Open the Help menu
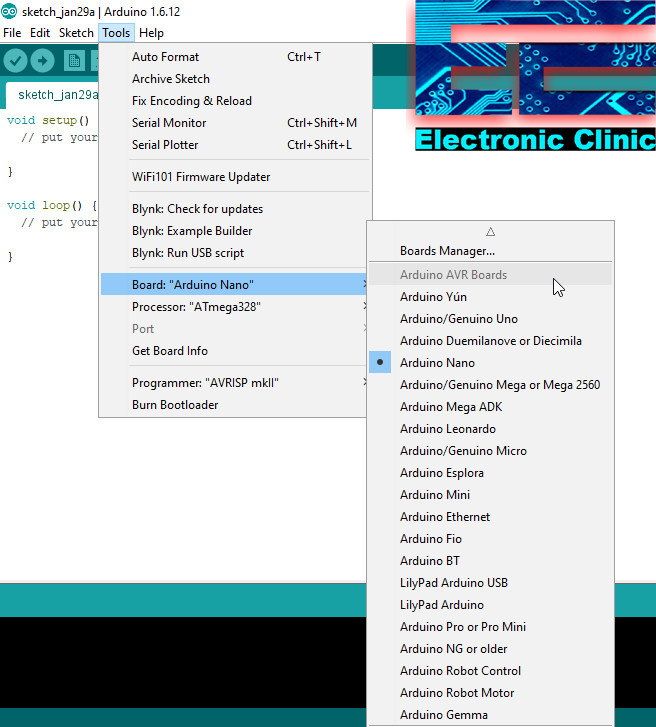The width and height of the screenshot is (656, 727). (x=151, y=33)
